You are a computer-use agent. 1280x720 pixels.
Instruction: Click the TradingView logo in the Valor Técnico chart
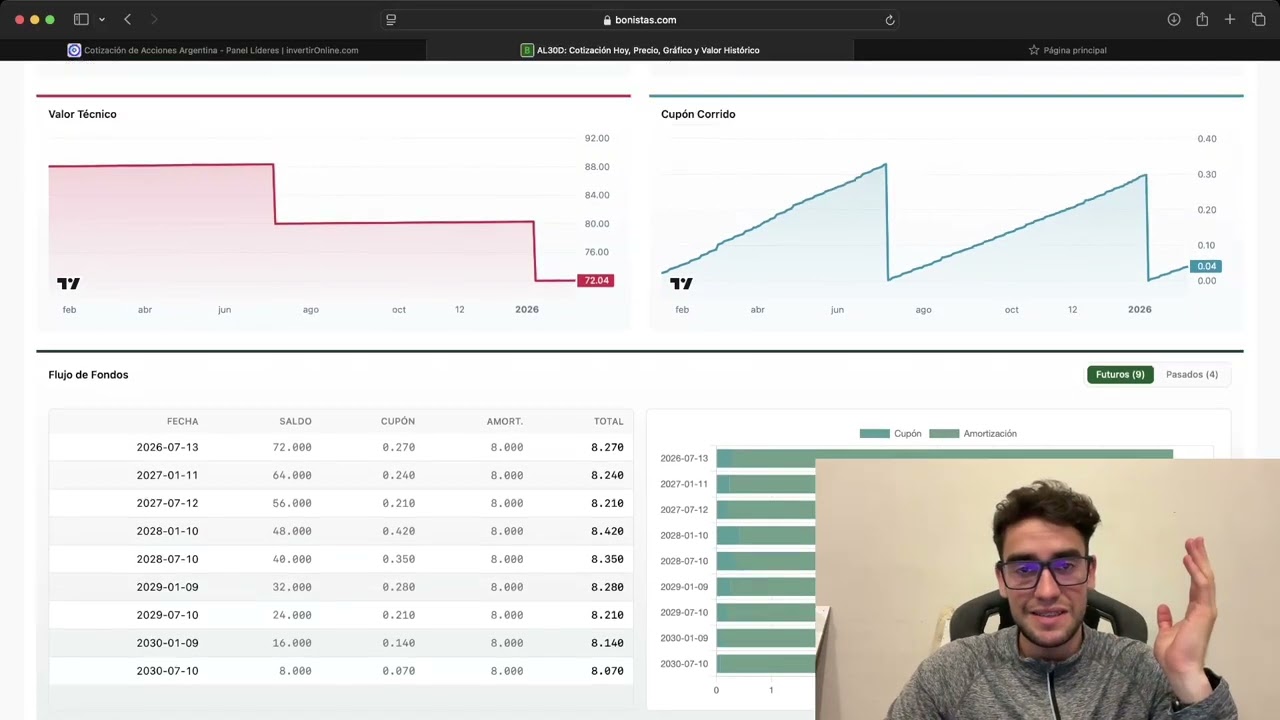(68, 284)
